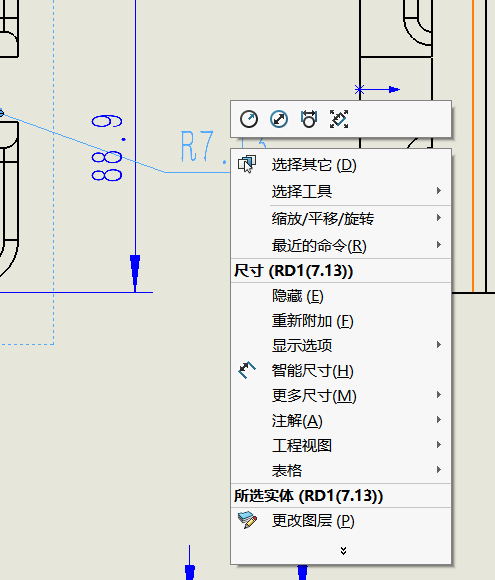The image size is (495, 580).
Task: Choose 重新附加 (F) menu entry
Action: [341, 321]
